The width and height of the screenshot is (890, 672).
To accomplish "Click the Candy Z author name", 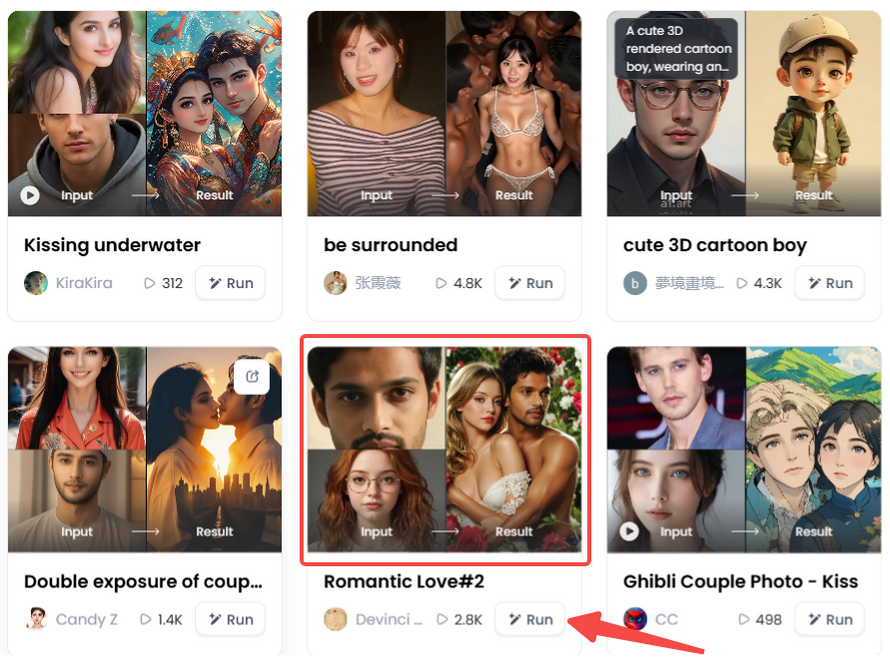I will tap(86, 619).
